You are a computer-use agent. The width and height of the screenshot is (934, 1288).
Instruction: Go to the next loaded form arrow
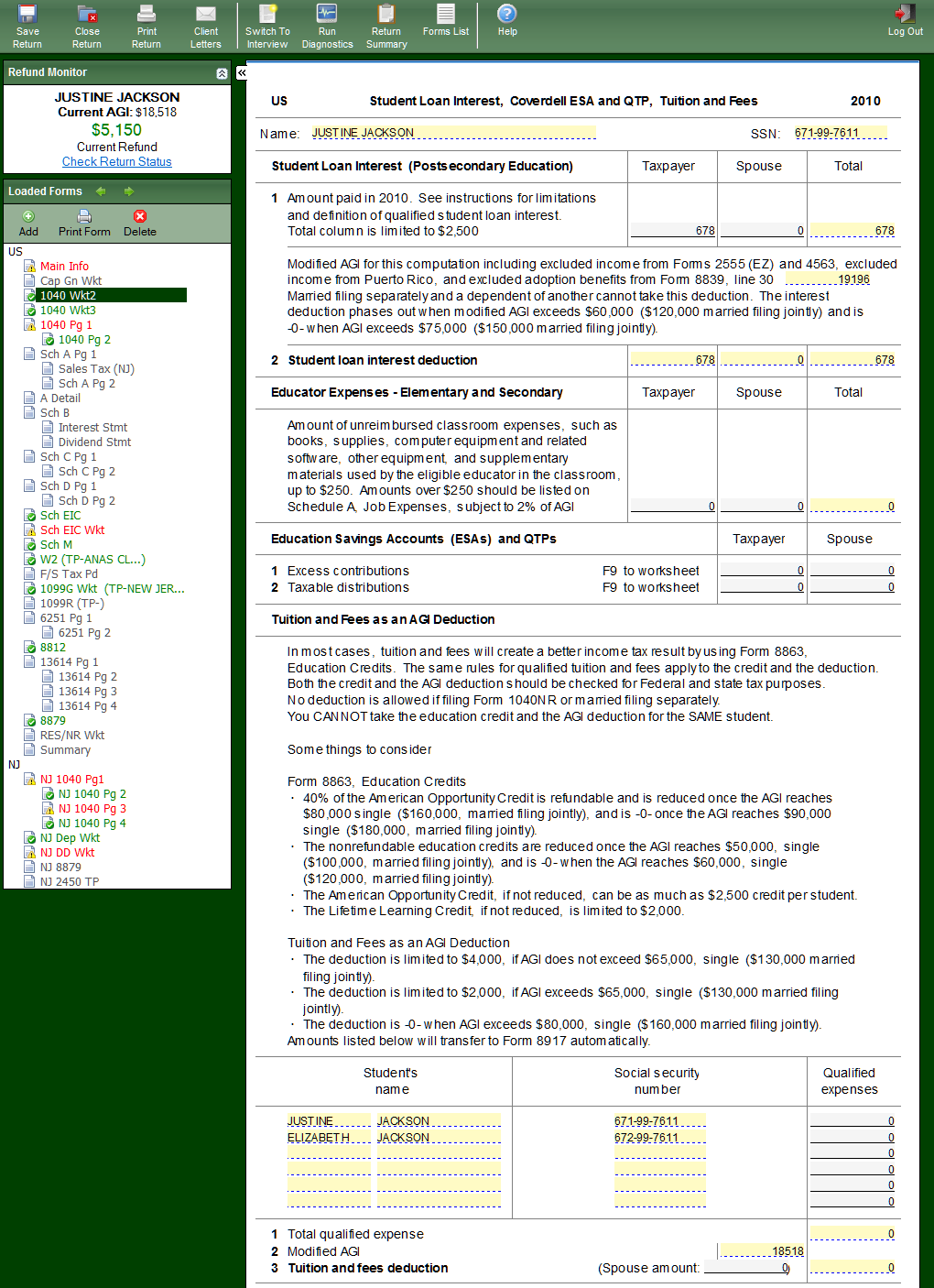pyautogui.click(x=129, y=191)
